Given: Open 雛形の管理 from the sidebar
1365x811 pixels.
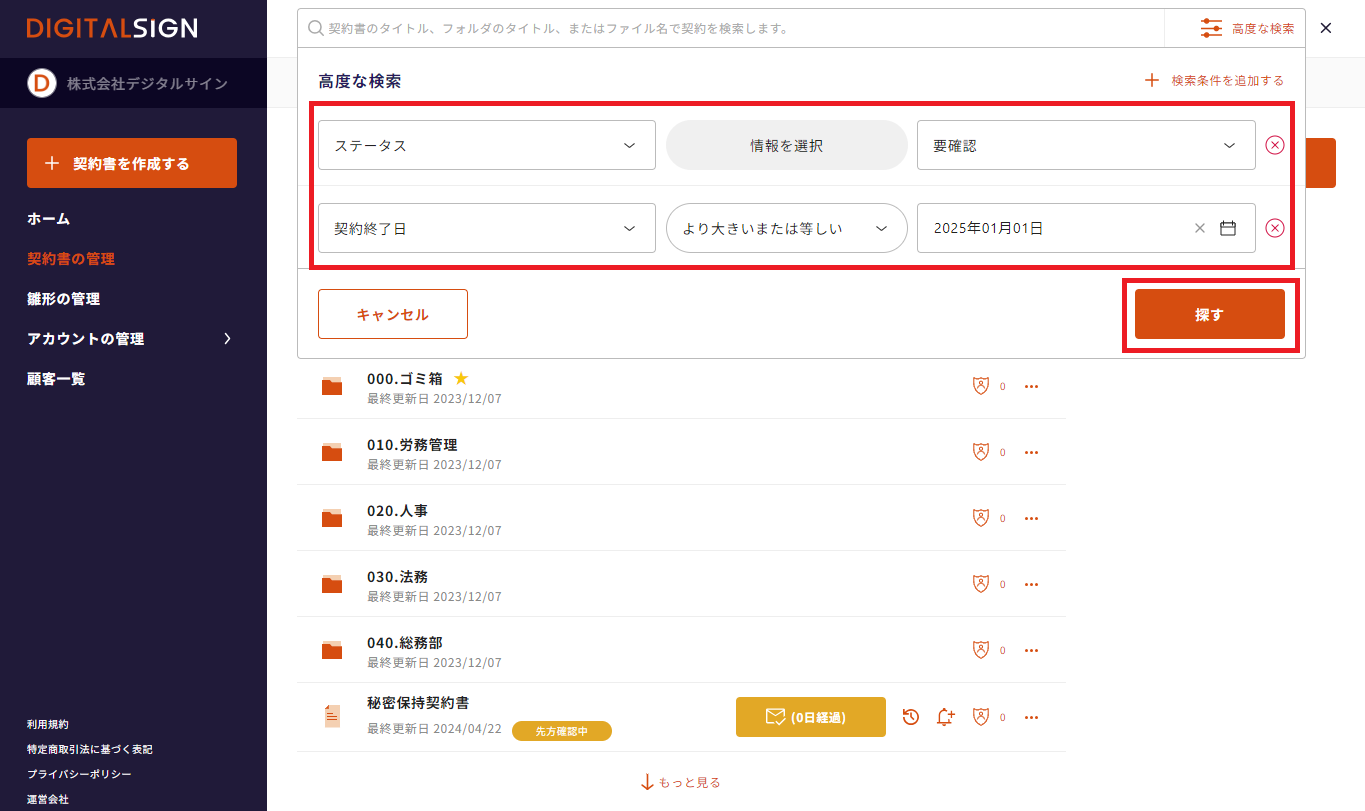Looking at the screenshot, I should (x=64, y=299).
